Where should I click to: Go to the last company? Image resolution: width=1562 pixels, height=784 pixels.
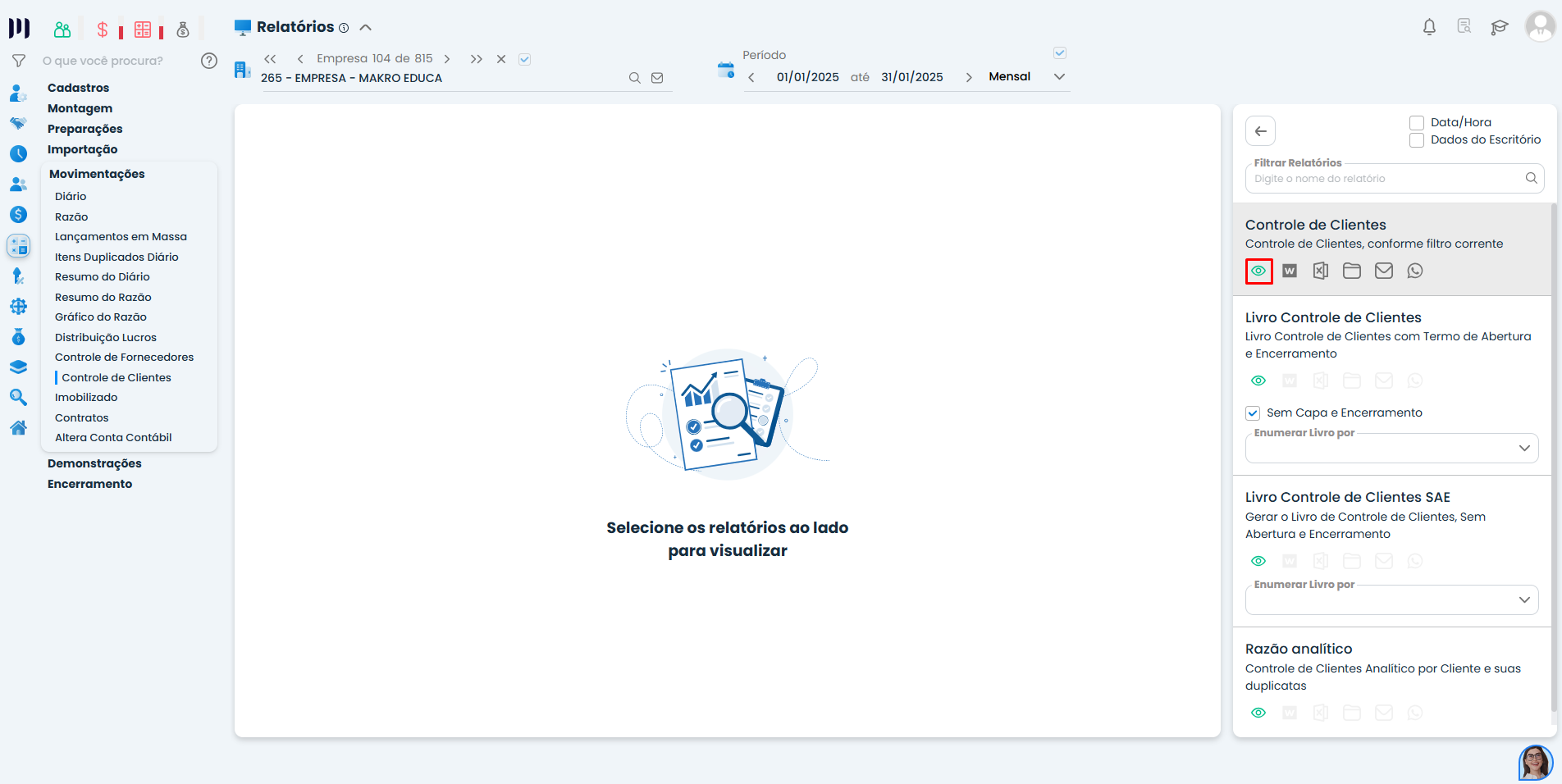coord(476,59)
